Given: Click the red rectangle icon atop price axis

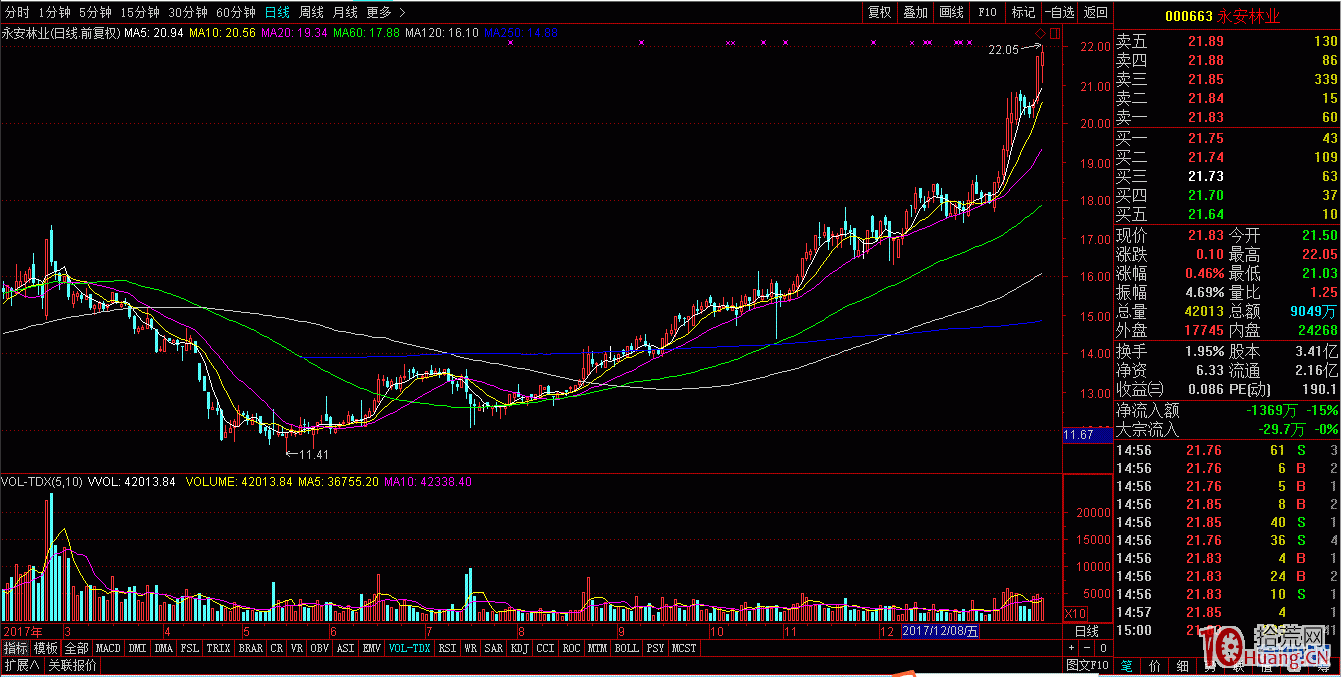Looking at the screenshot, I should pyautogui.click(x=1054, y=33).
